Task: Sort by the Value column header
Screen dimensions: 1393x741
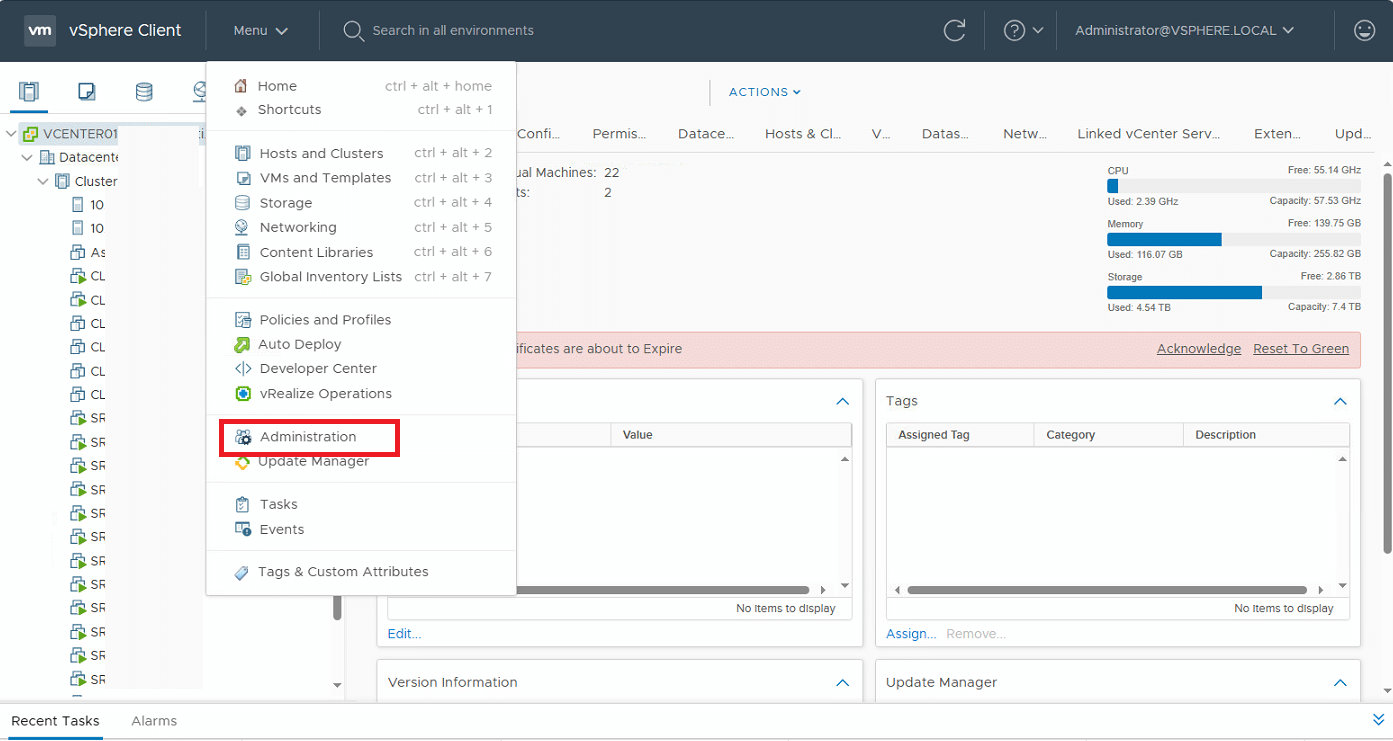Action: pyautogui.click(x=731, y=435)
